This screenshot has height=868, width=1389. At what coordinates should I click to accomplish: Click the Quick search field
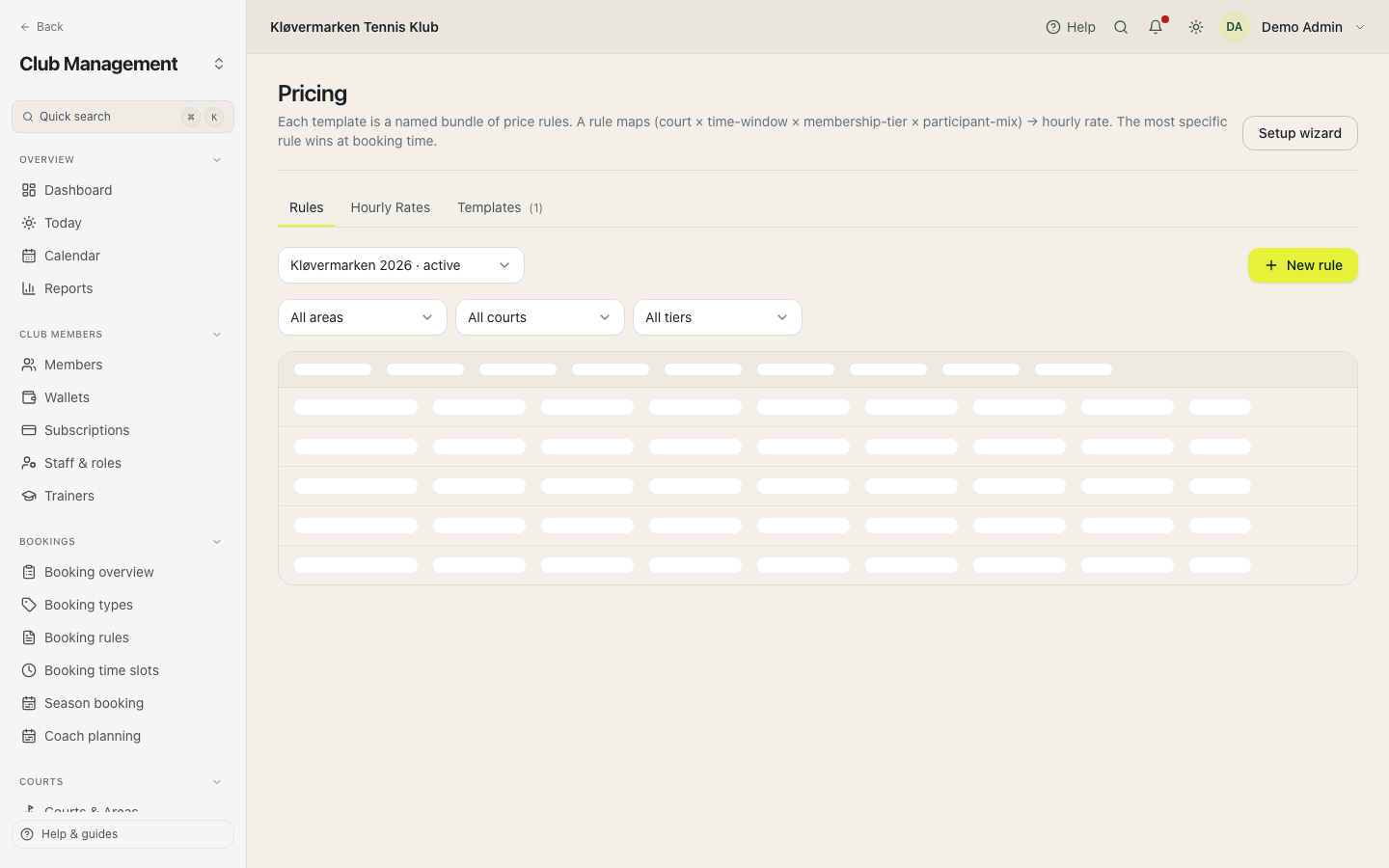[x=123, y=117]
